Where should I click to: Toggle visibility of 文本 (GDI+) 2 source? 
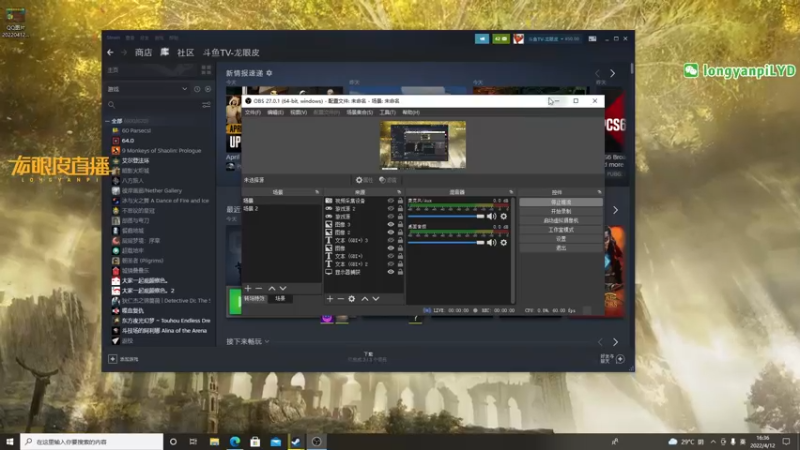pyautogui.click(x=391, y=264)
